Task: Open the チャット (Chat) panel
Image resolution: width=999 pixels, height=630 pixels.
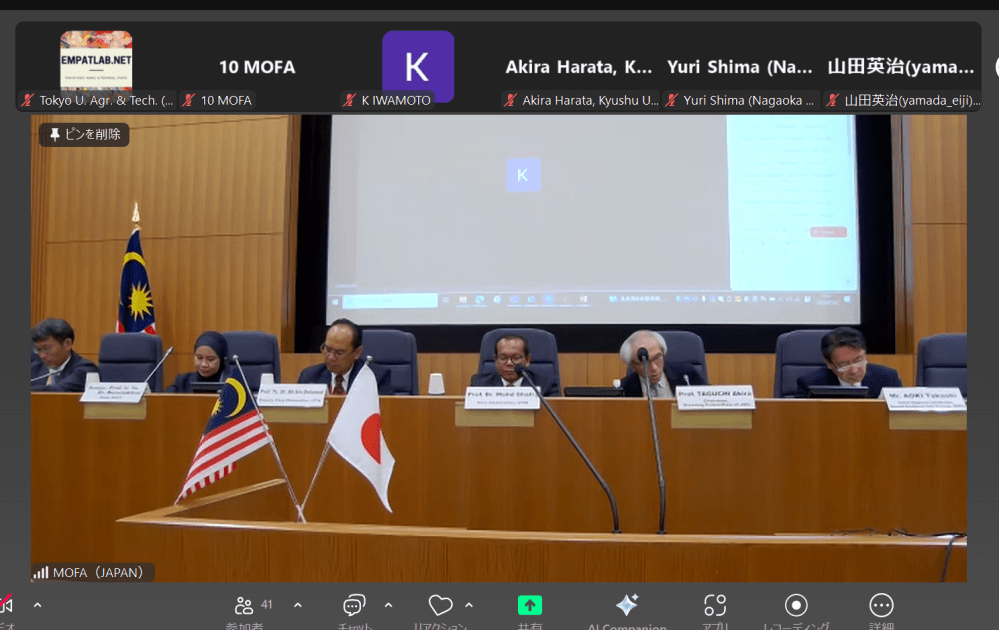Action: coord(353,608)
